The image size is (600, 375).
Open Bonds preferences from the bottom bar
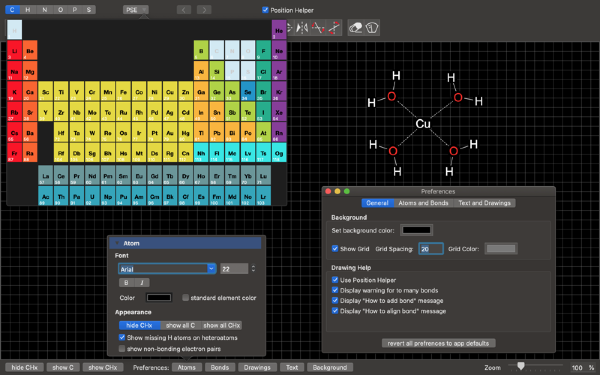tap(220, 367)
